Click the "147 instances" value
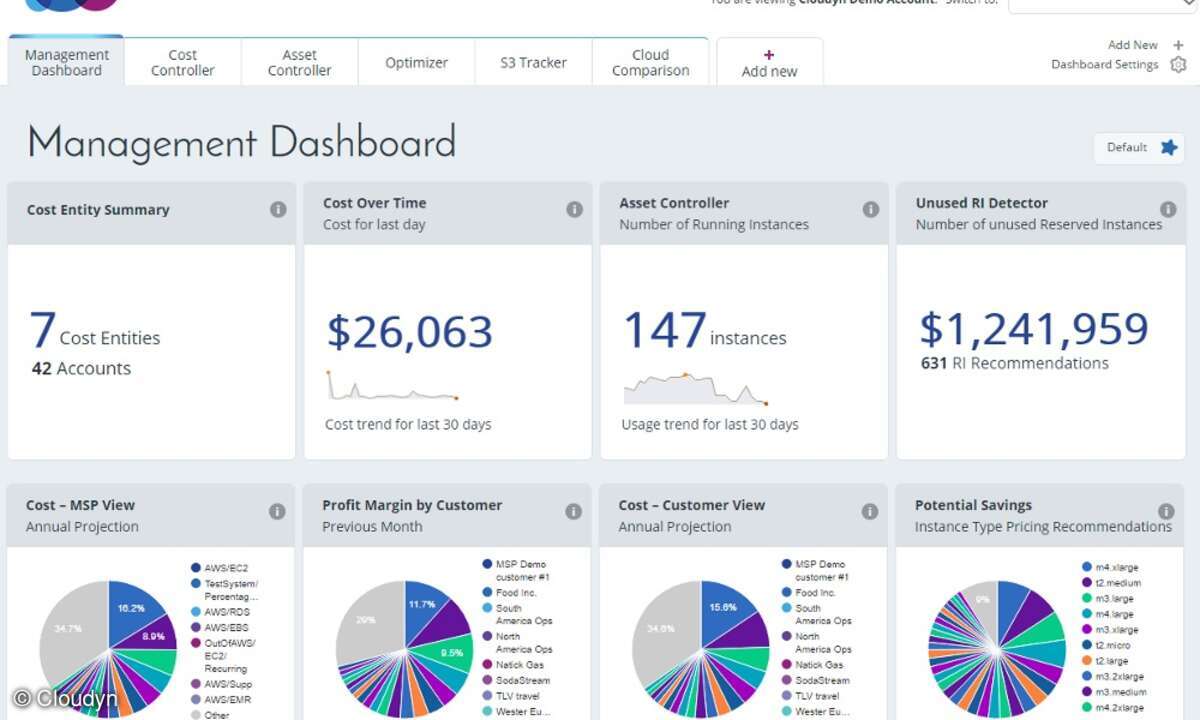Viewport: 1200px width, 720px height. (x=704, y=331)
